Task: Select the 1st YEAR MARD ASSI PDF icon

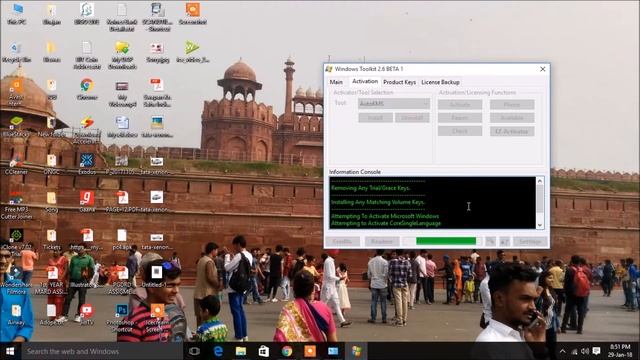Action: click(51, 280)
